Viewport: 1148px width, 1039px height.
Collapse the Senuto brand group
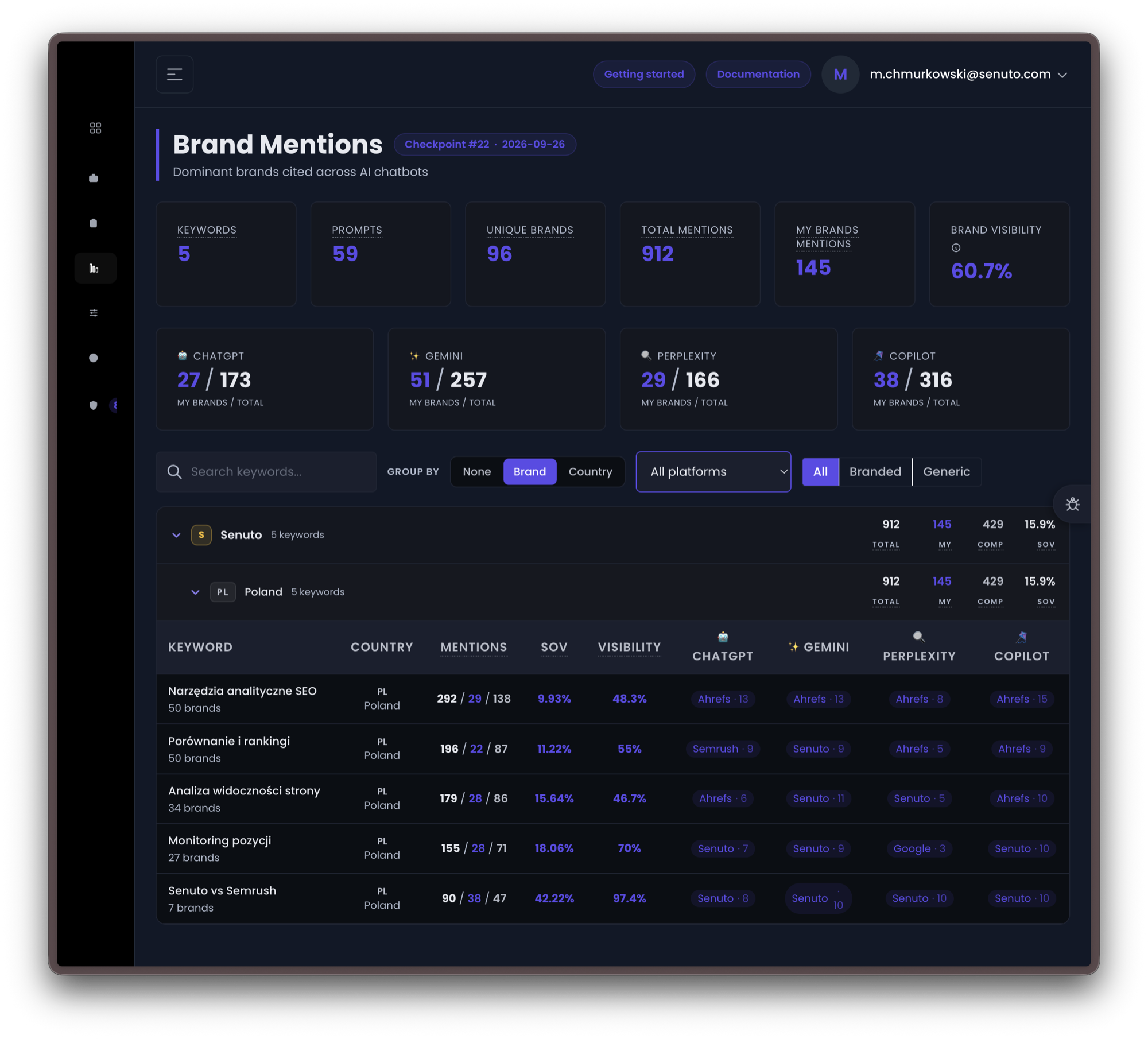(x=176, y=534)
